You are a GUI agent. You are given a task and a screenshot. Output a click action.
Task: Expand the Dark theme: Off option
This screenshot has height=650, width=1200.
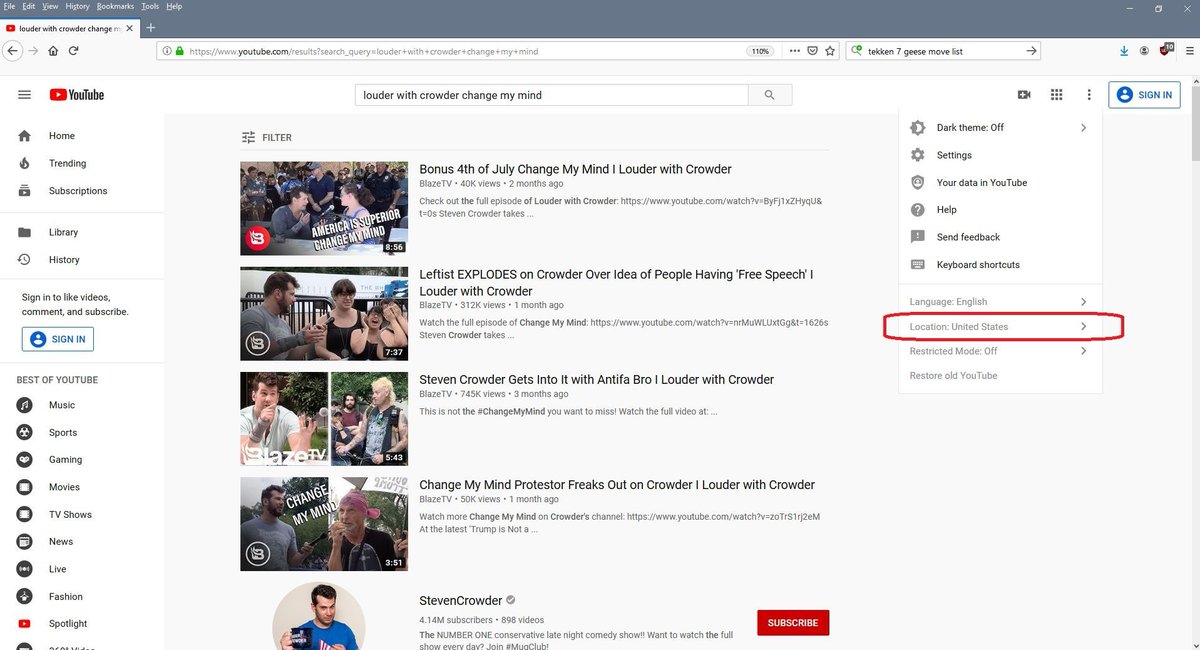(x=1000, y=128)
